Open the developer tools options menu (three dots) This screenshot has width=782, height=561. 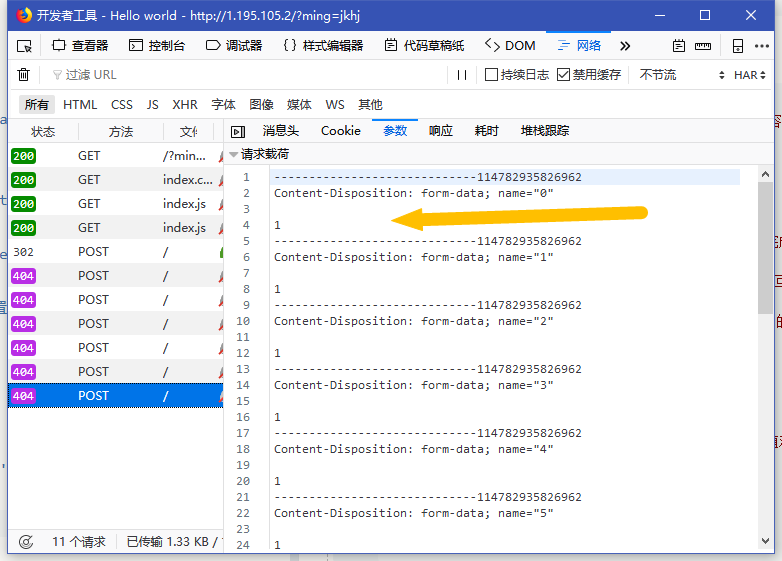tap(762, 46)
